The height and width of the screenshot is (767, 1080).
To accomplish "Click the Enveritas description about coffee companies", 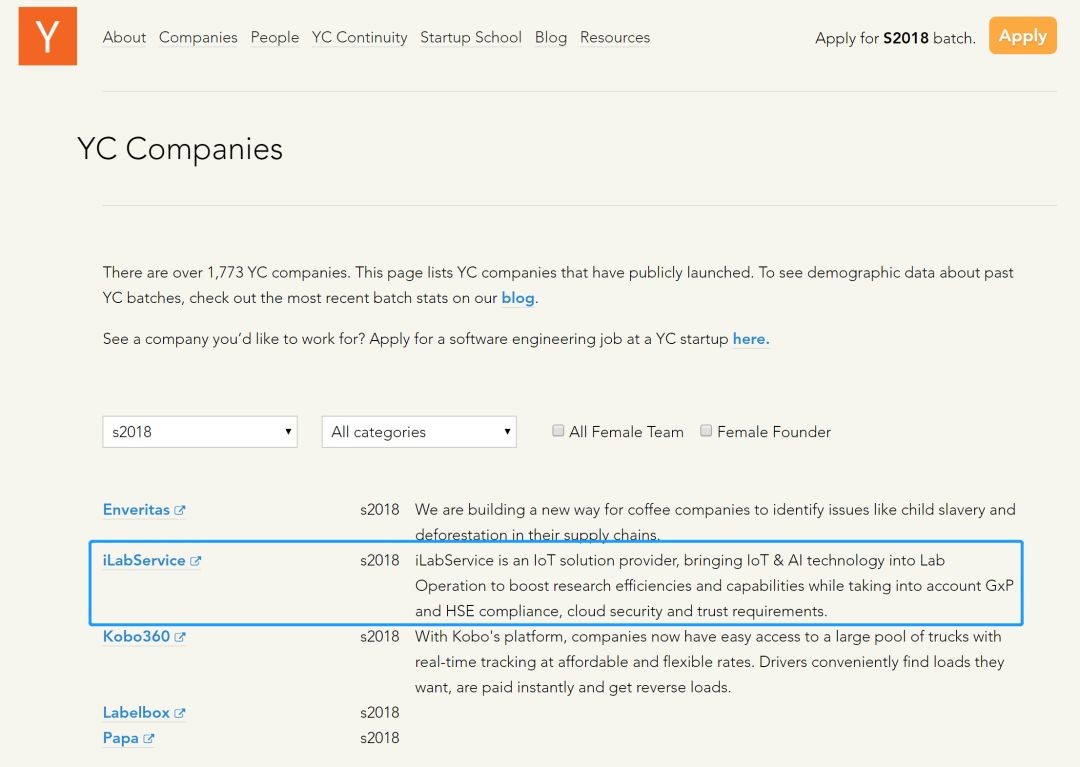I will pyautogui.click(x=715, y=523).
